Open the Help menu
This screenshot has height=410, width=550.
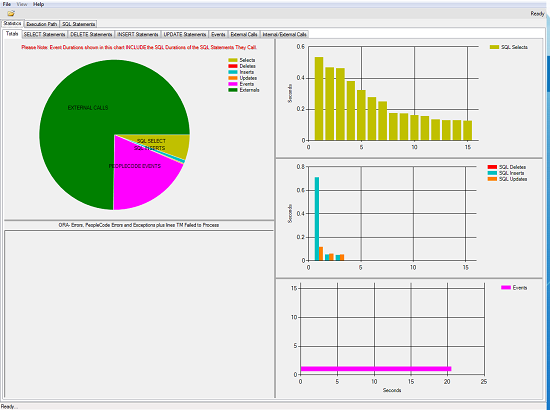point(38,4)
